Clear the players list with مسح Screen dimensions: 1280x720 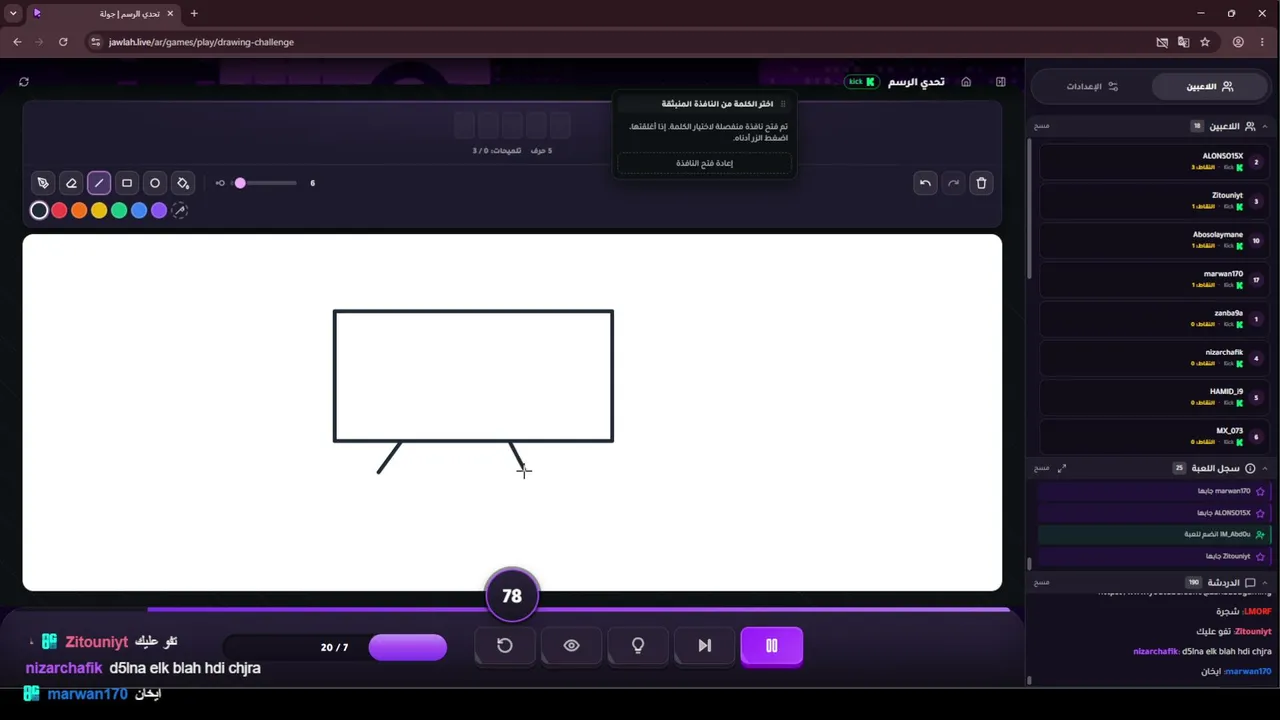tap(1041, 126)
